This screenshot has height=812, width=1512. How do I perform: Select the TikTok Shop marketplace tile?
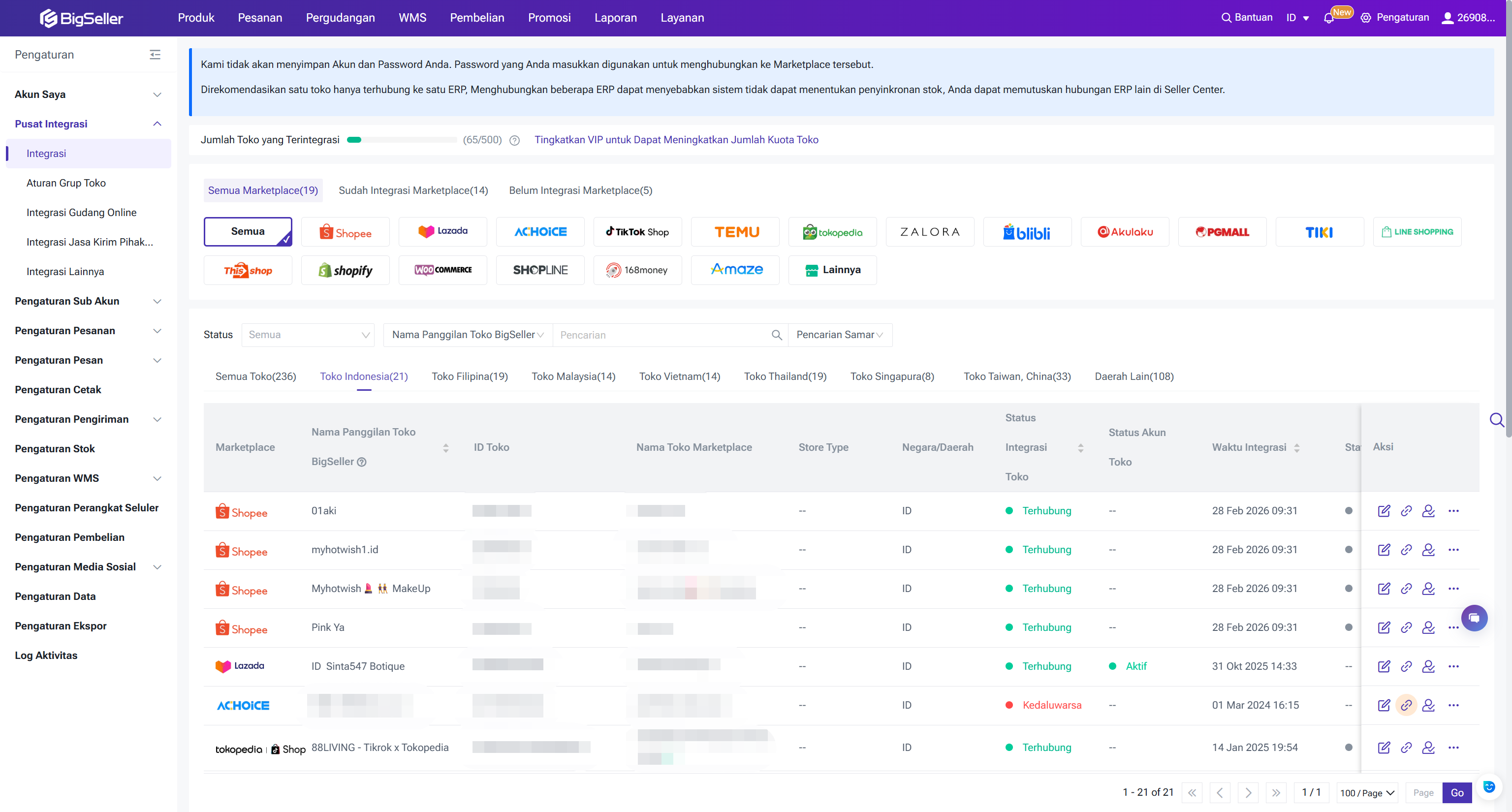coord(637,232)
